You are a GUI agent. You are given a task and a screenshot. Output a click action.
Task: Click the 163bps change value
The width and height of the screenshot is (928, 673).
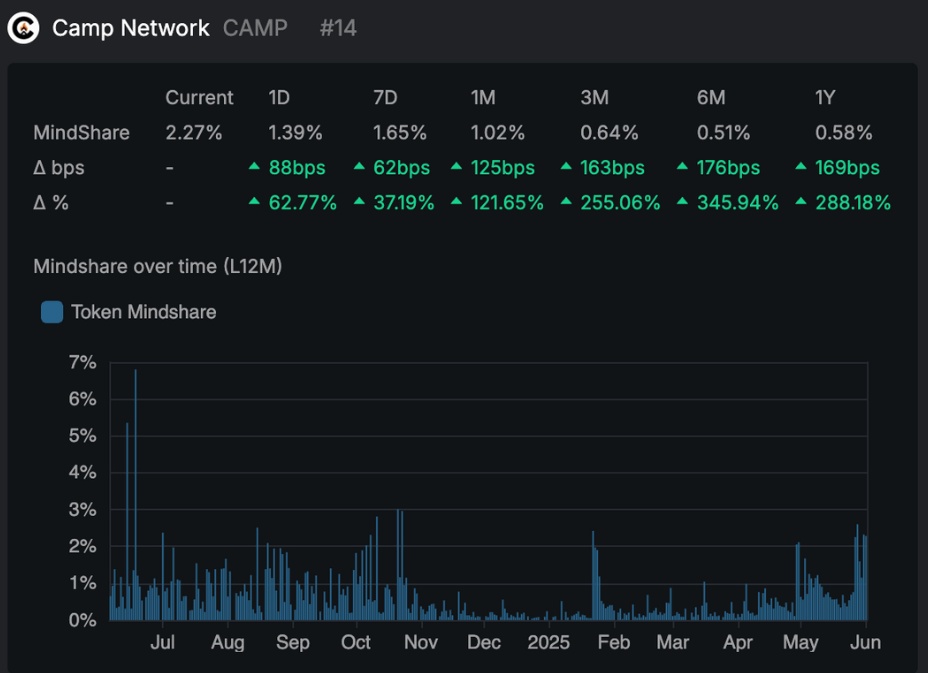click(612, 168)
